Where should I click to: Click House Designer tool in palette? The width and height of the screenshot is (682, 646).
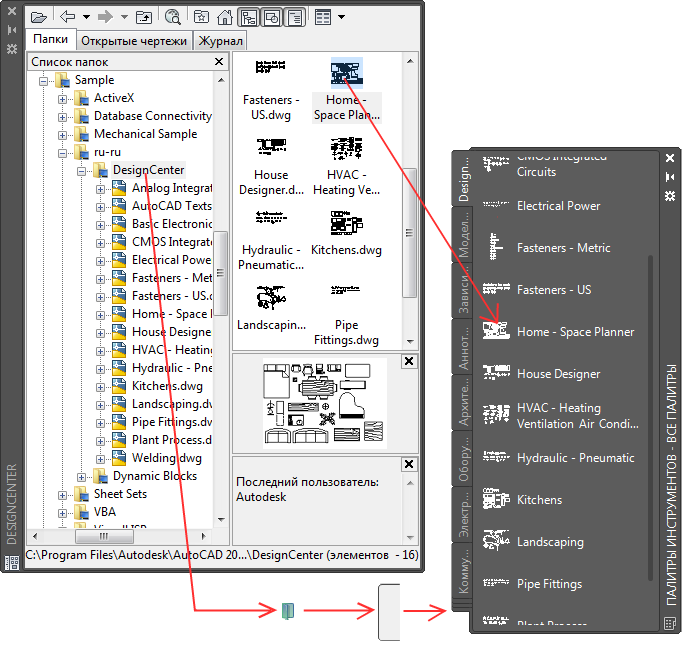[x=559, y=374]
